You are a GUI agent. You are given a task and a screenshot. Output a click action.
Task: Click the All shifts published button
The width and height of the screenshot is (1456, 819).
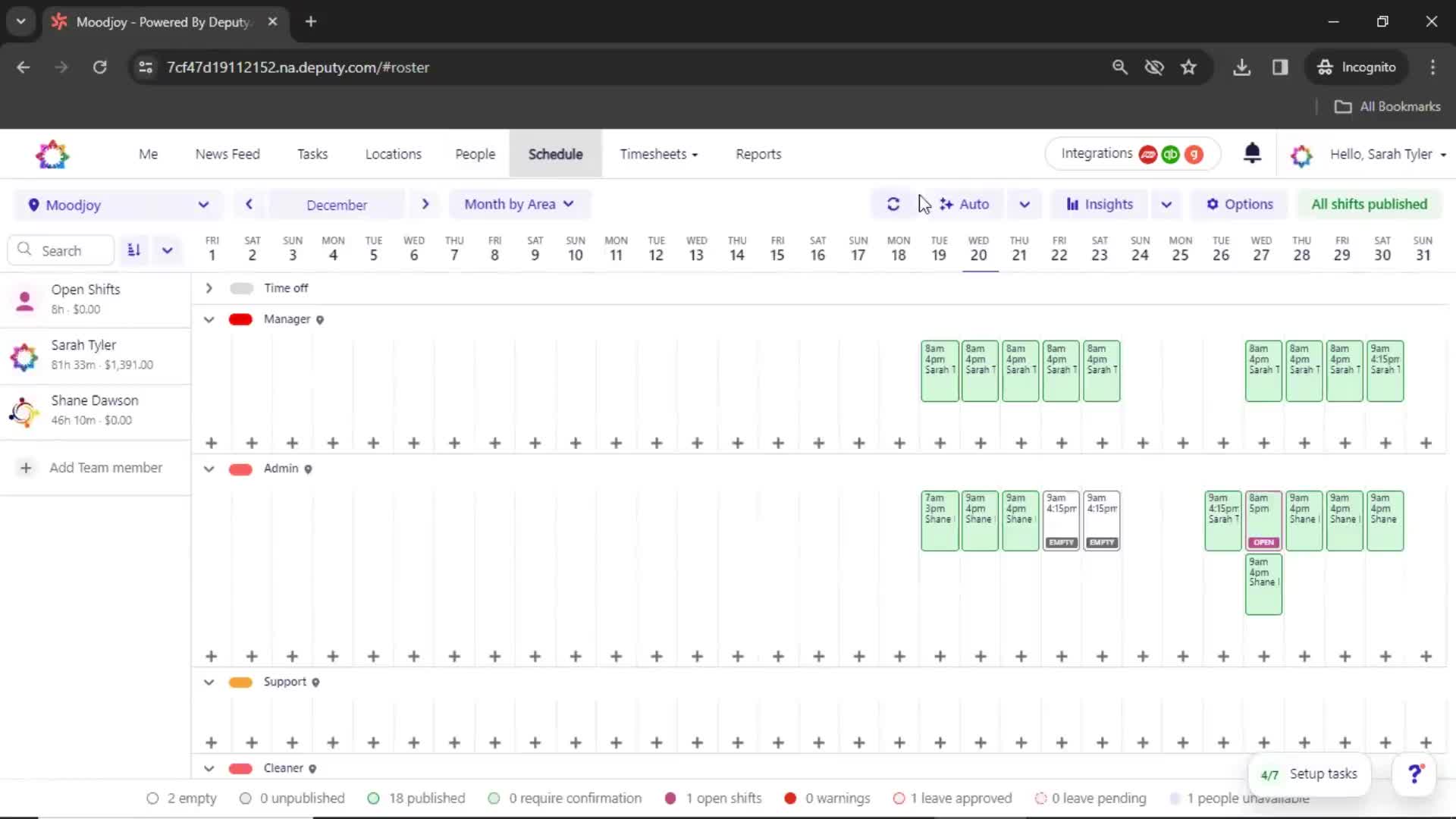coord(1369,204)
